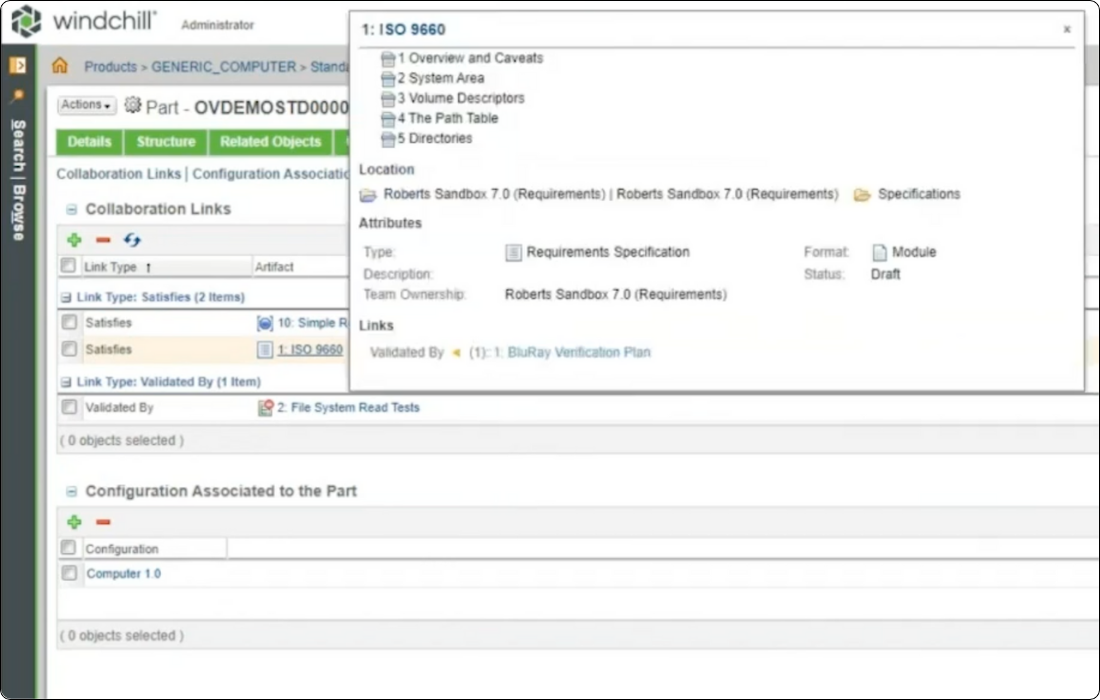
Task: Toggle select-all checkbox in Collaboration Links header
Action: pos(68,266)
